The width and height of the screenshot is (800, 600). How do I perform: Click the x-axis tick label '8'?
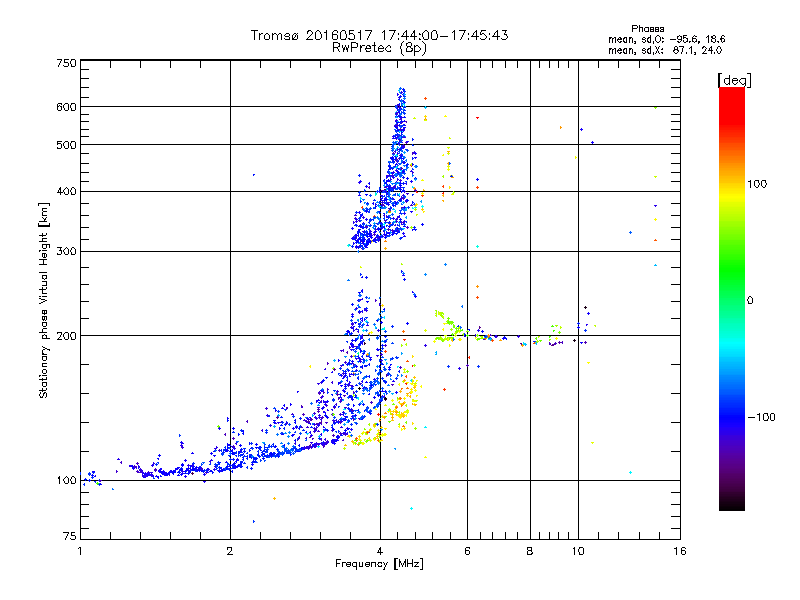tap(530, 551)
